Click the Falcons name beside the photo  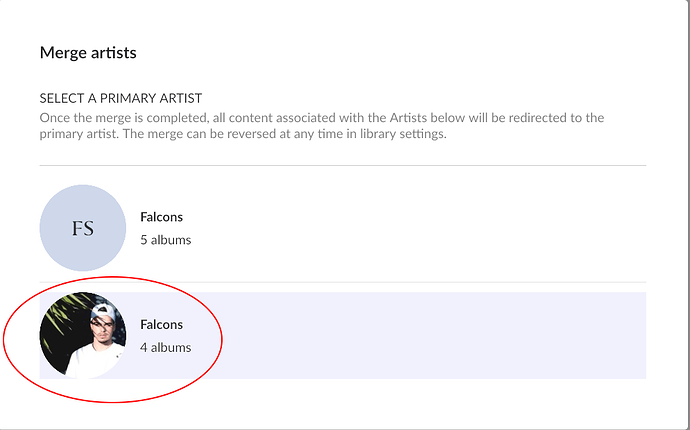(161, 325)
